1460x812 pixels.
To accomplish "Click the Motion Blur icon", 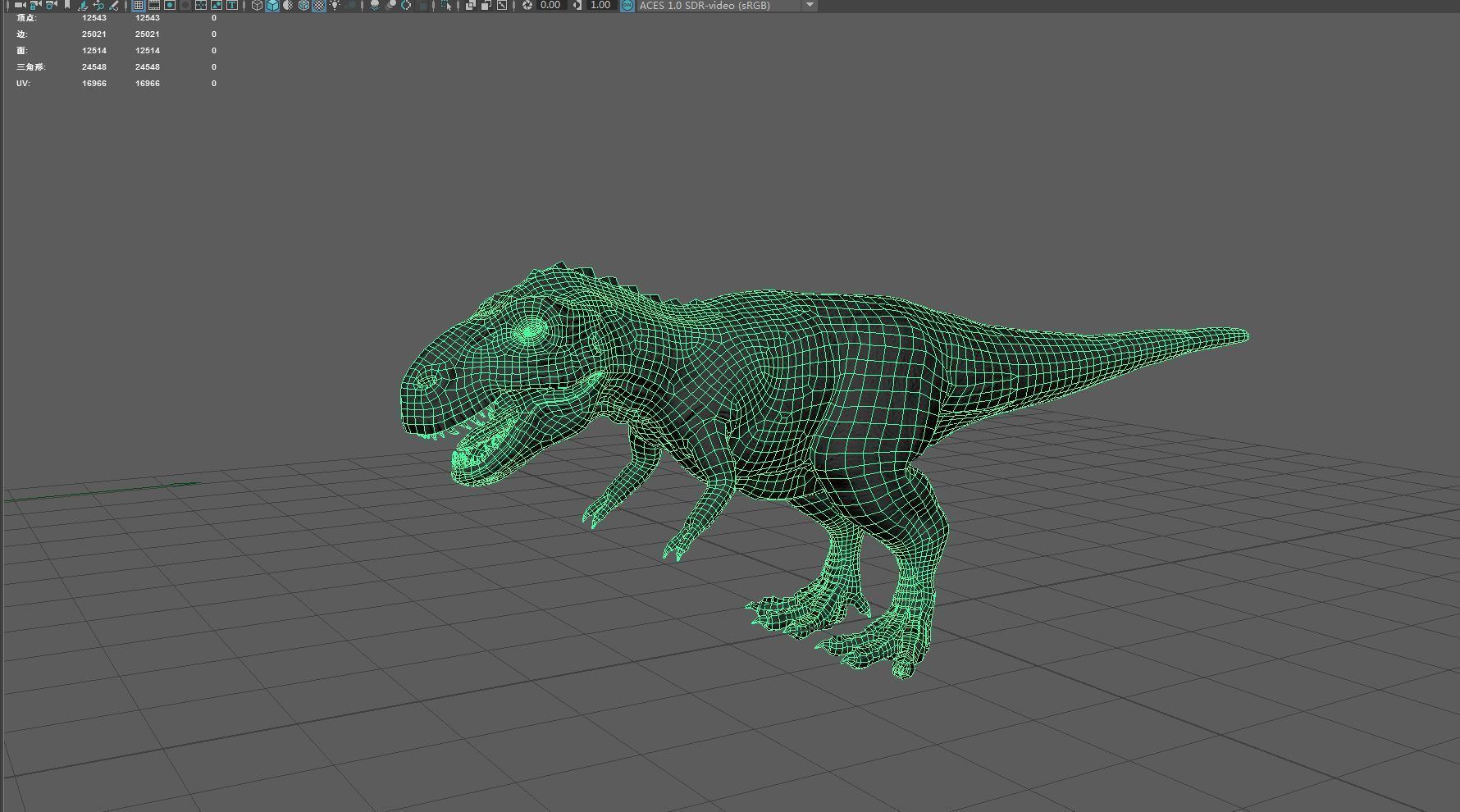I will pos(390,5).
